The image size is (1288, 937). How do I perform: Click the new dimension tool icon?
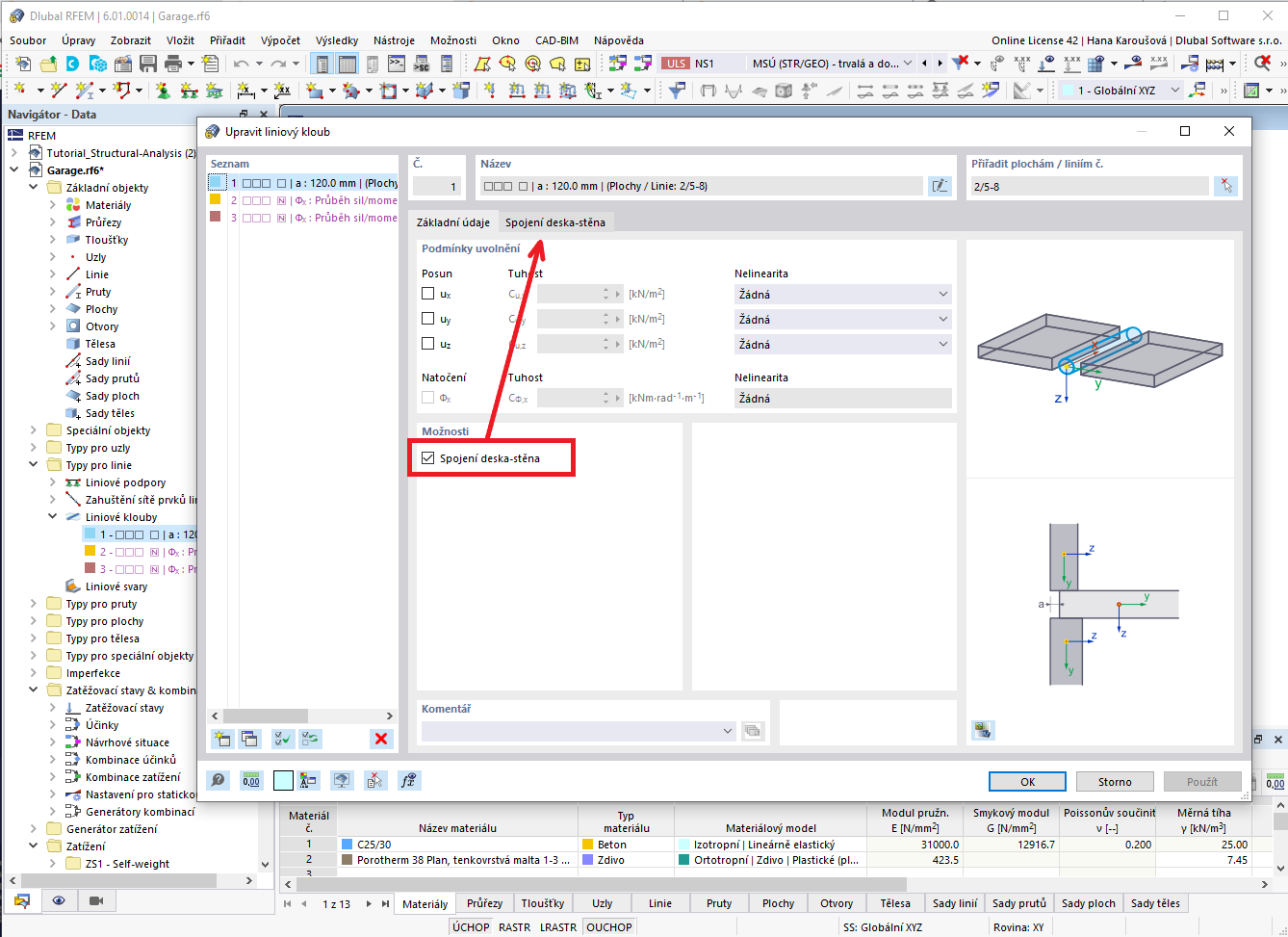(x=246, y=90)
